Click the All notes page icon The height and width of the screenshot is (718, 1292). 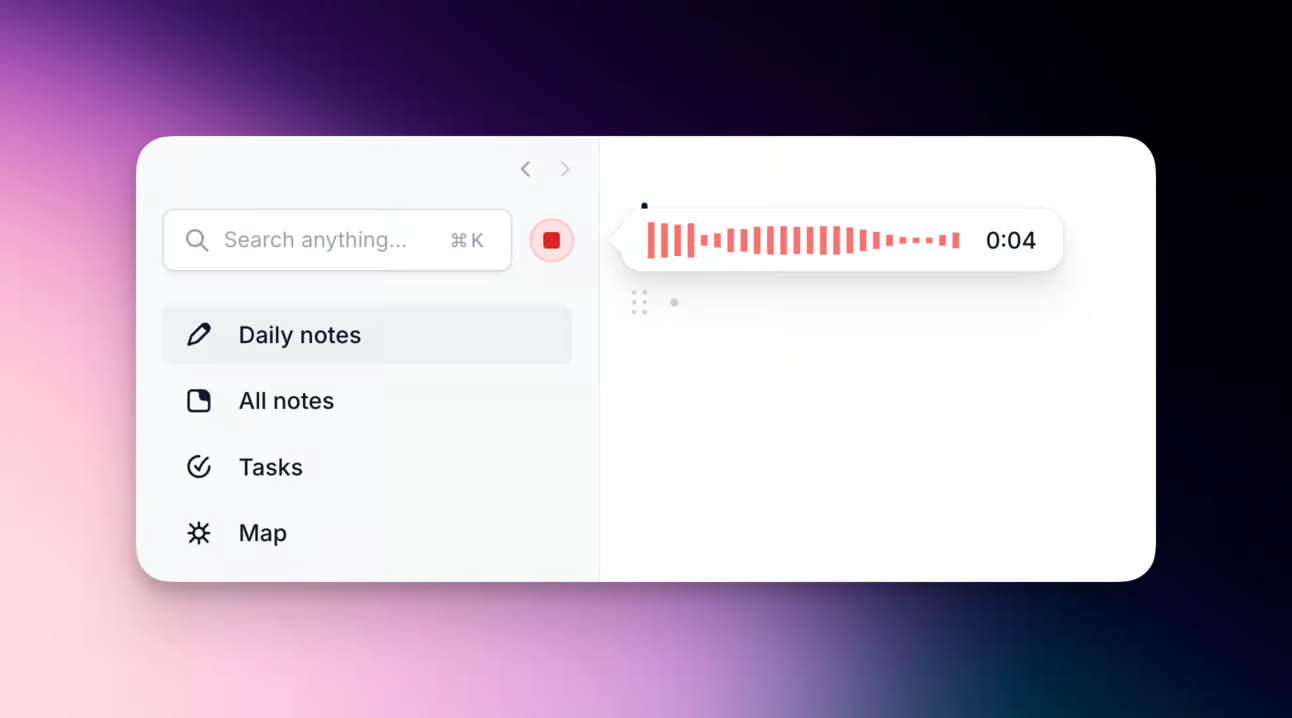(x=199, y=400)
